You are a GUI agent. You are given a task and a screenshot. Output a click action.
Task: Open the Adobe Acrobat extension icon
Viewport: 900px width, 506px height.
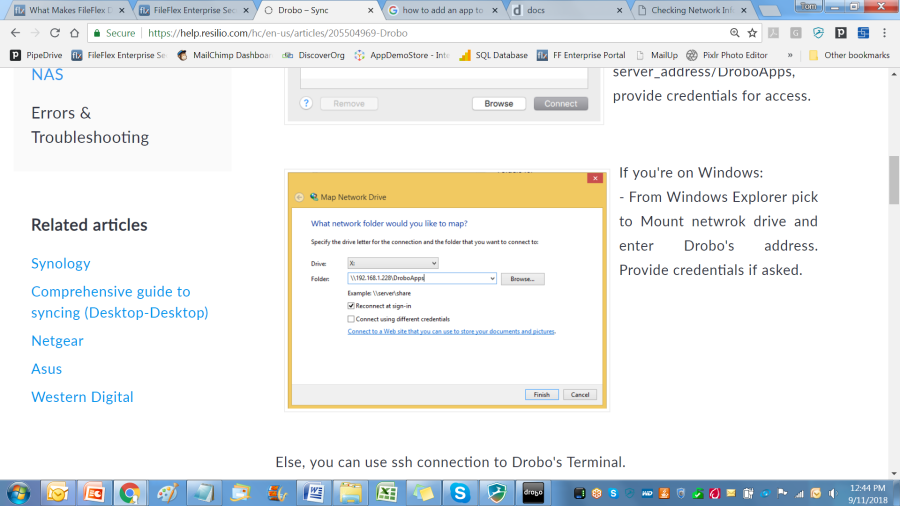point(774,33)
